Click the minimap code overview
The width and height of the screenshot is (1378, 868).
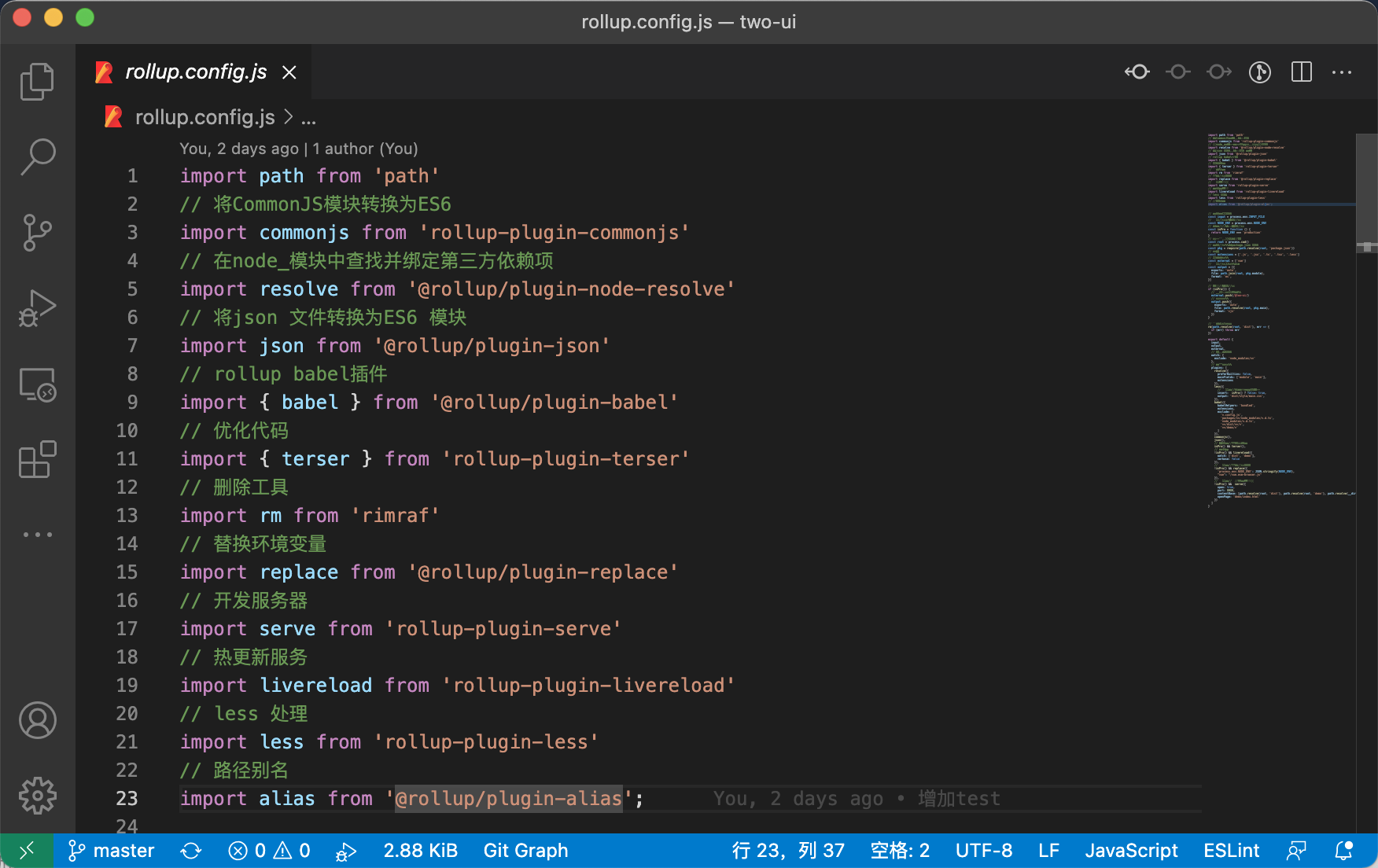click(1280, 321)
